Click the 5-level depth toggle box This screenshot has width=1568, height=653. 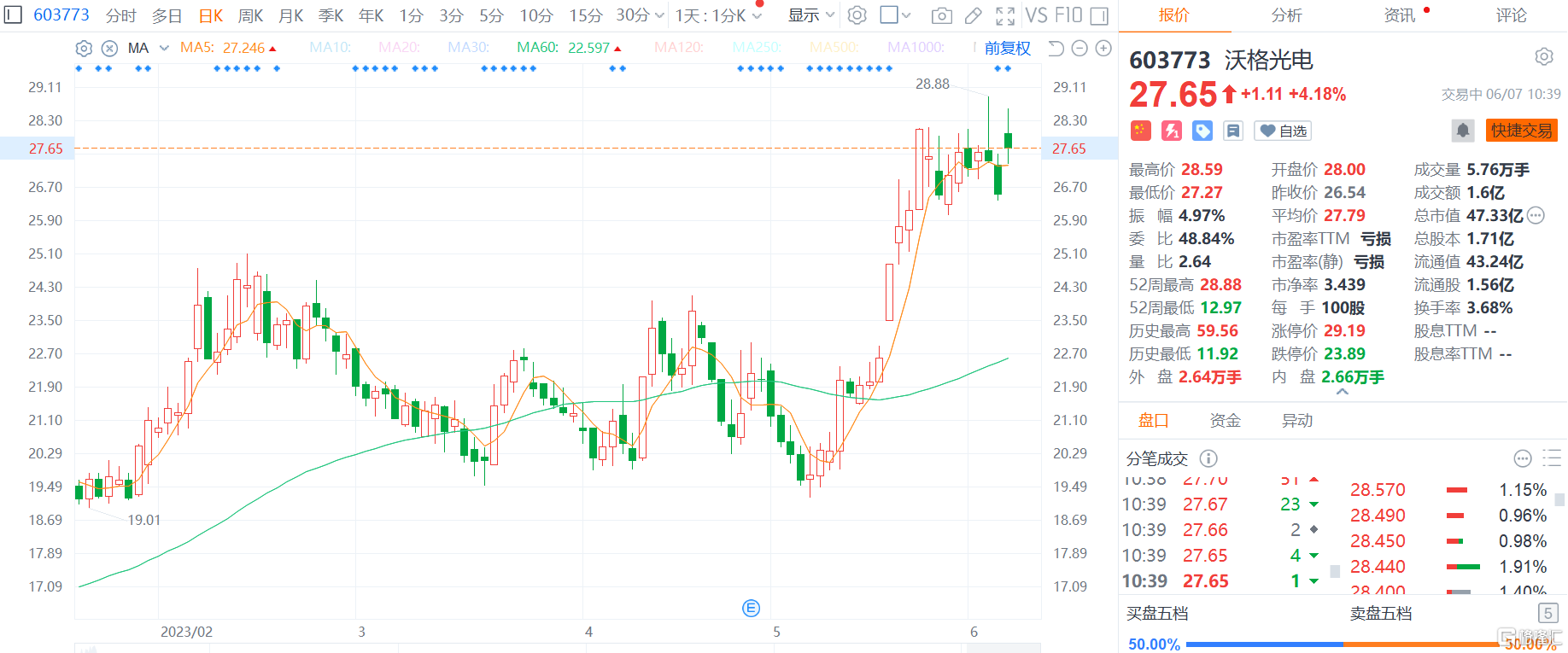coord(1548,613)
